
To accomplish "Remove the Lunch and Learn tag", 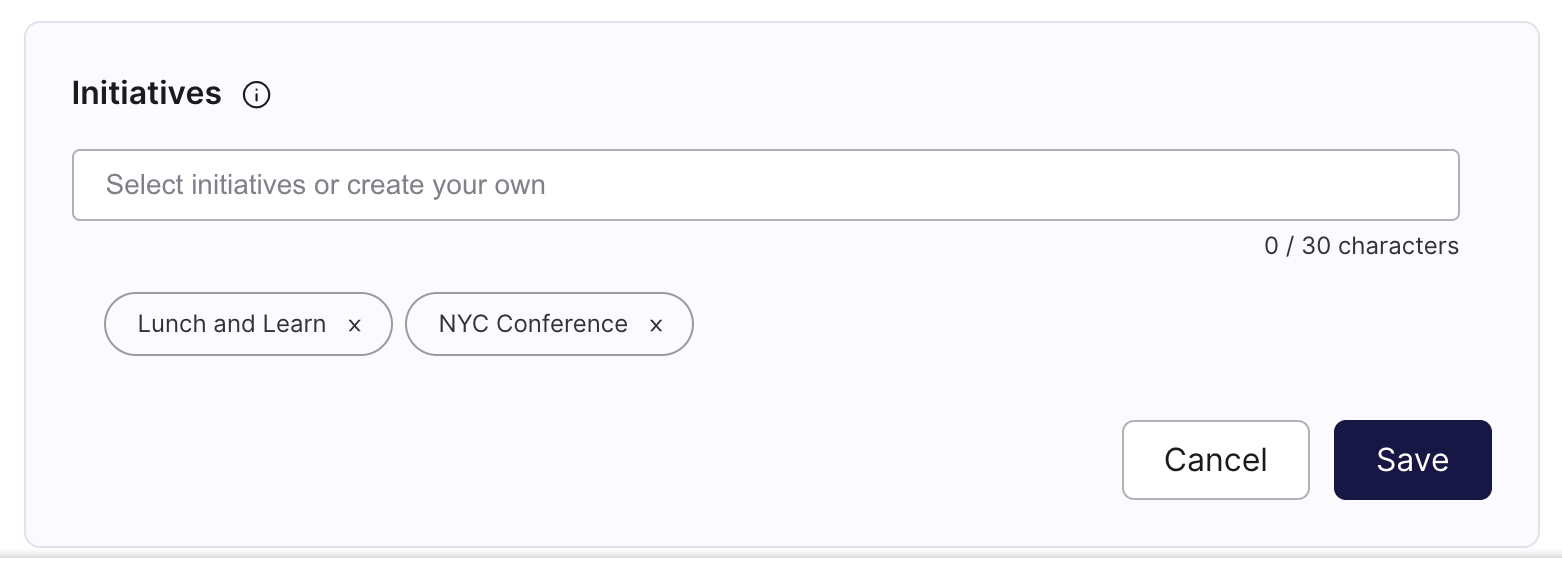I will click(354, 325).
